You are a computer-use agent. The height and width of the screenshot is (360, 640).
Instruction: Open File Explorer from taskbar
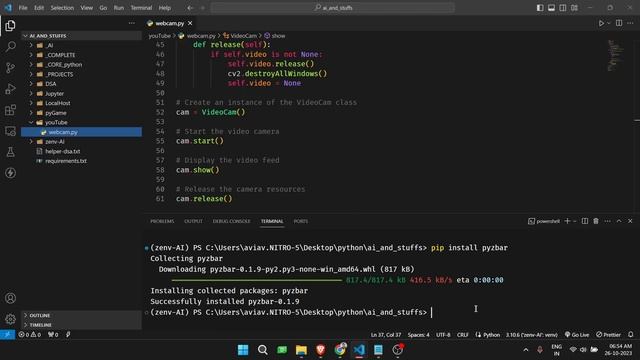[301, 350]
